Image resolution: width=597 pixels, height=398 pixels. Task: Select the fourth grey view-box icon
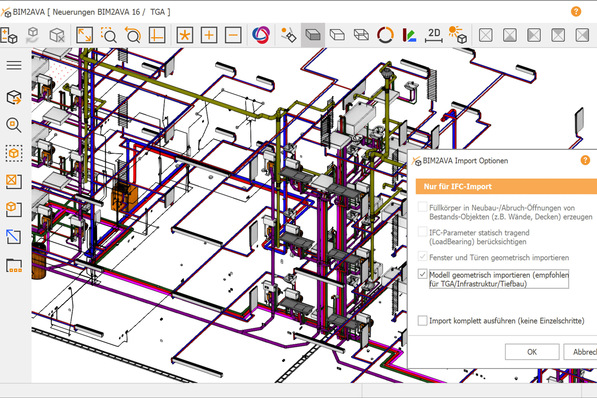tap(558, 35)
